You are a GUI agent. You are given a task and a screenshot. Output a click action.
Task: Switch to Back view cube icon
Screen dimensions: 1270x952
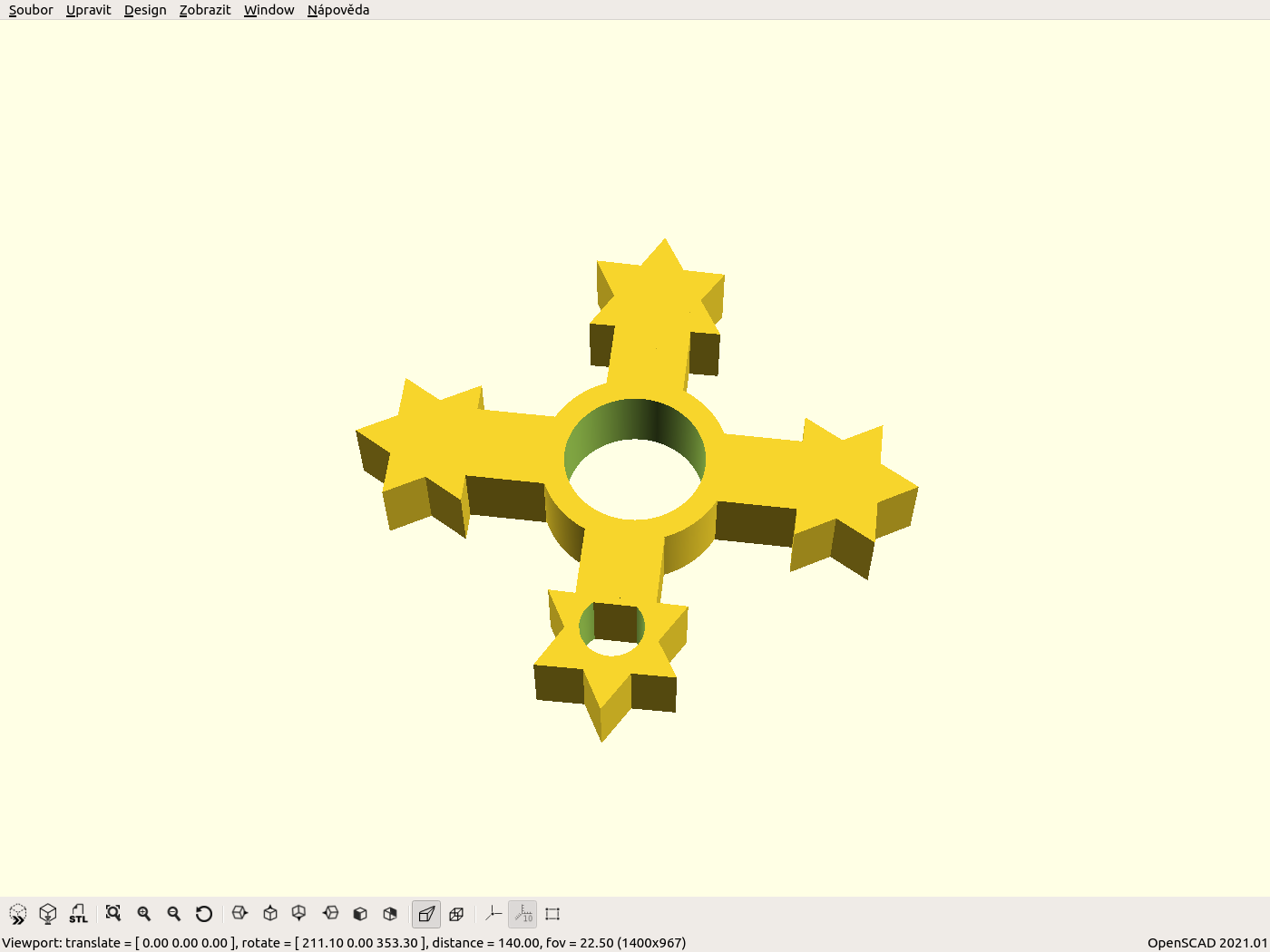pos(390,914)
